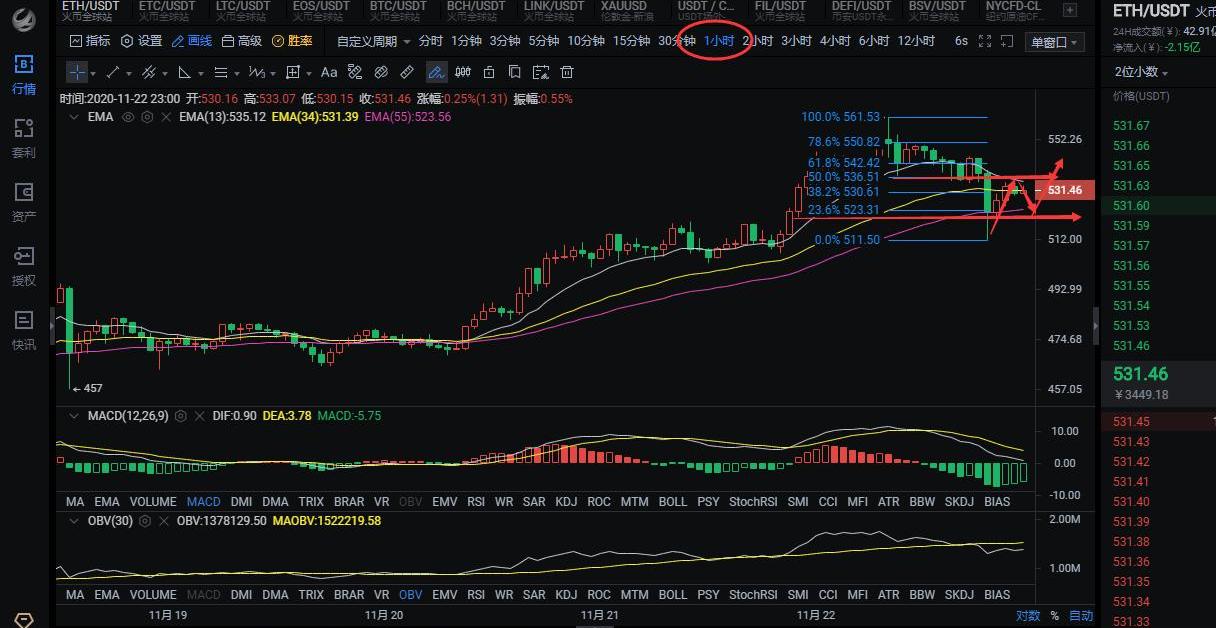
Task: Expand the 2位小数 decimal precision dropdown
Action: [x=1141, y=72]
